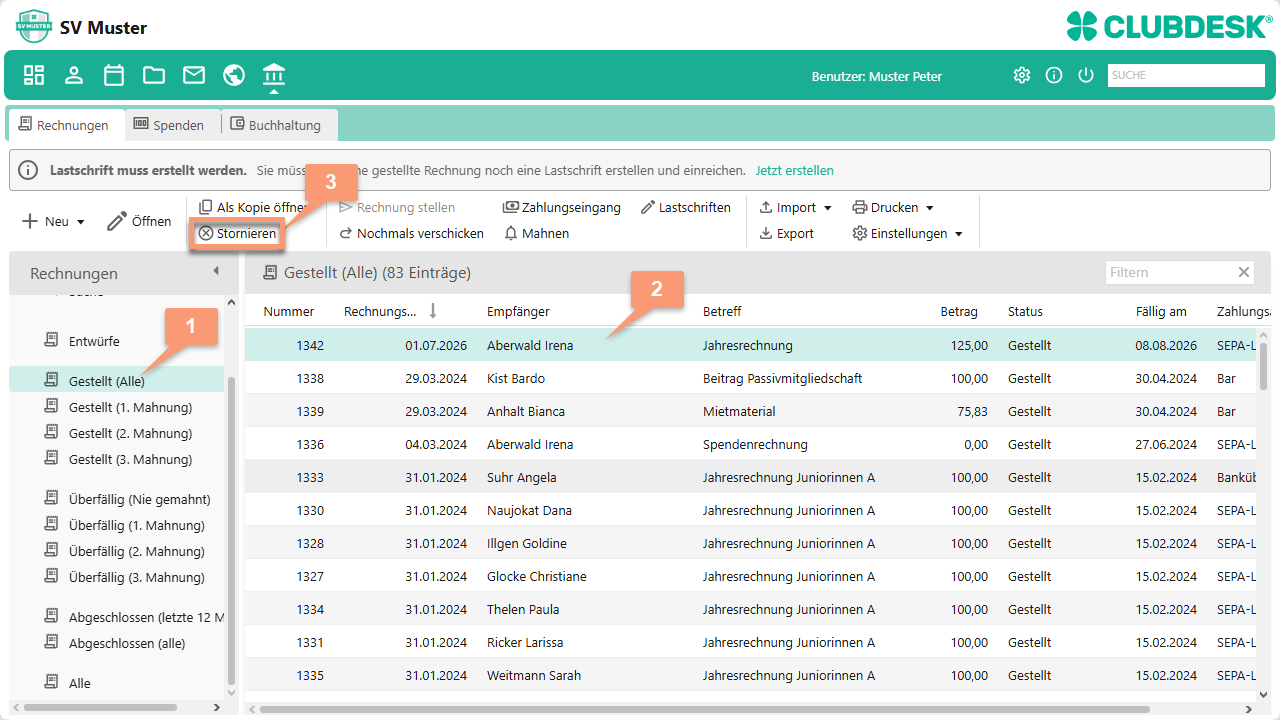This screenshot has height=720, width=1280.
Task: Open the calendar icon in the top bar
Action: tap(114, 75)
